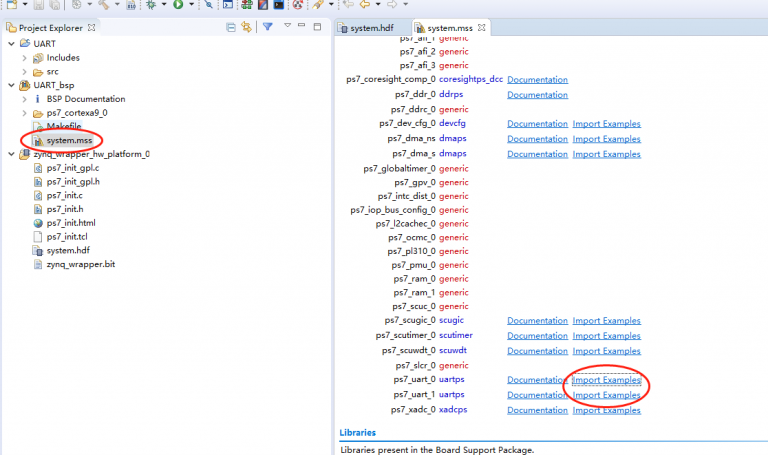Click the Build hammer icon
This screenshot has width=768, height=455.
click(x=103, y=5)
